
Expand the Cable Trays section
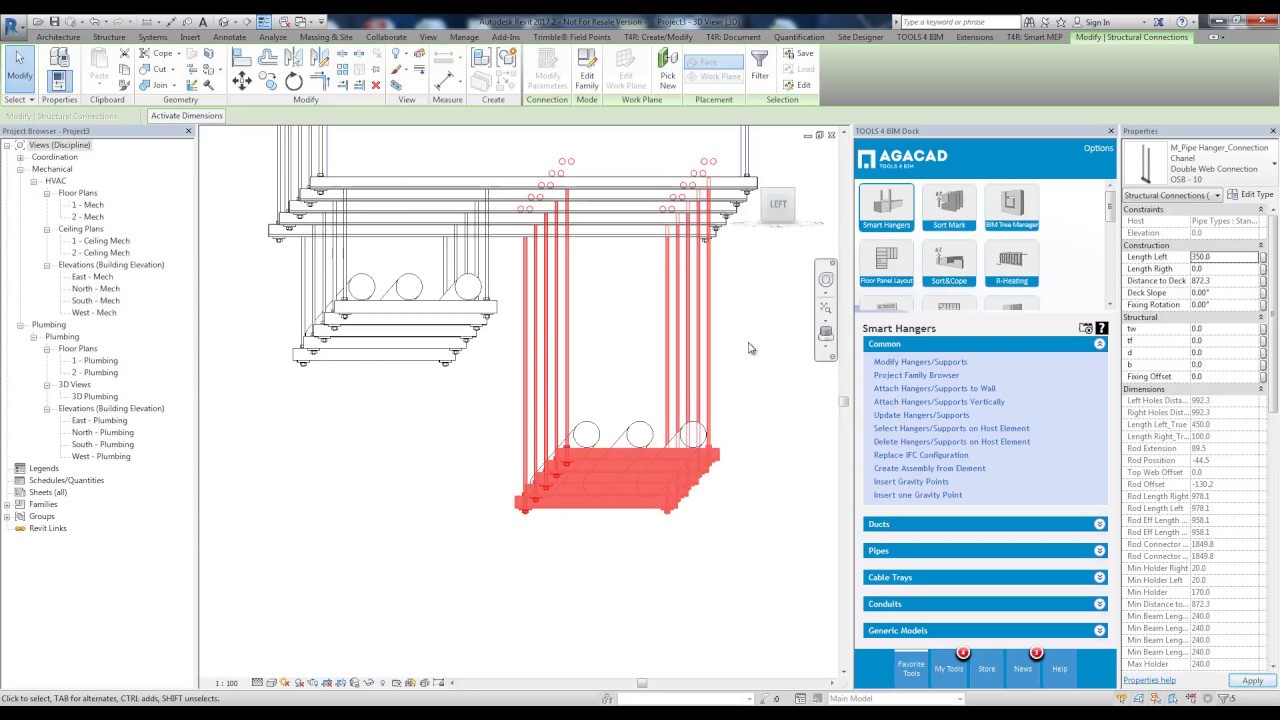[x=1100, y=577]
